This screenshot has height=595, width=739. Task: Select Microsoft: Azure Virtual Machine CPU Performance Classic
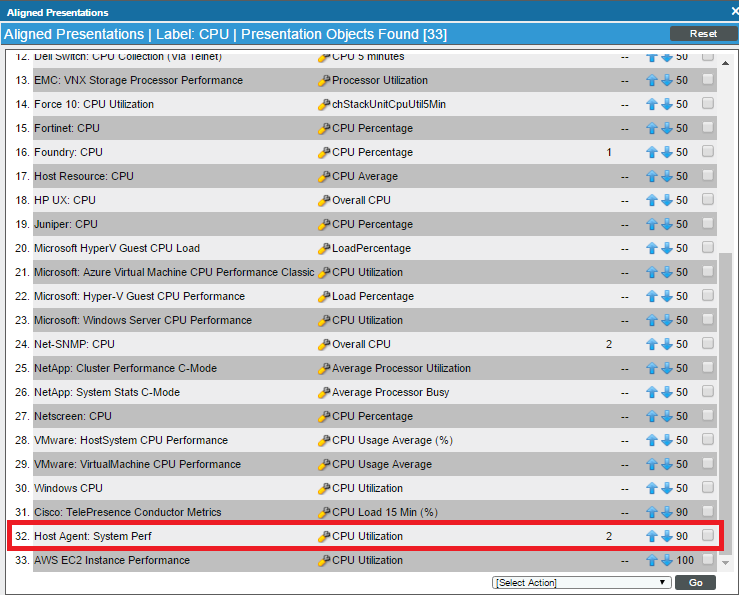coord(174,273)
